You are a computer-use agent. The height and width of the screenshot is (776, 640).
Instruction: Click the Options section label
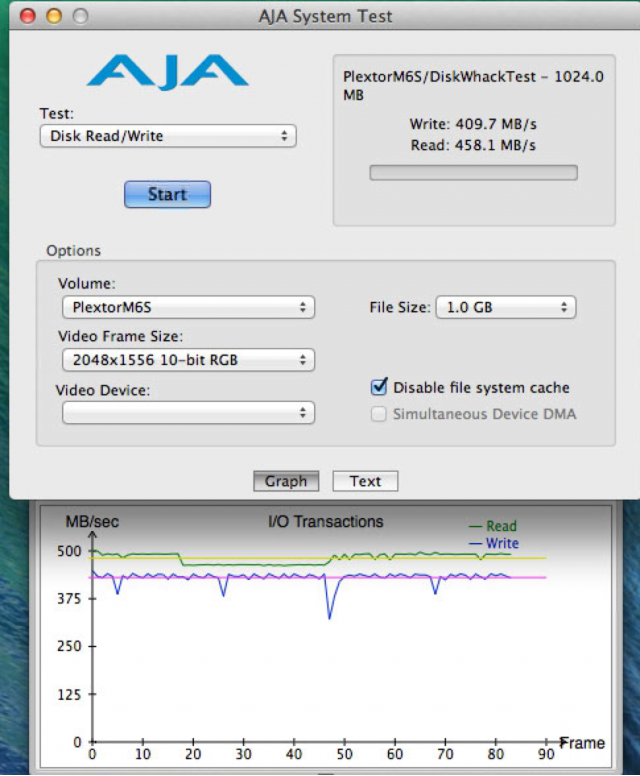click(x=73, y=250)
